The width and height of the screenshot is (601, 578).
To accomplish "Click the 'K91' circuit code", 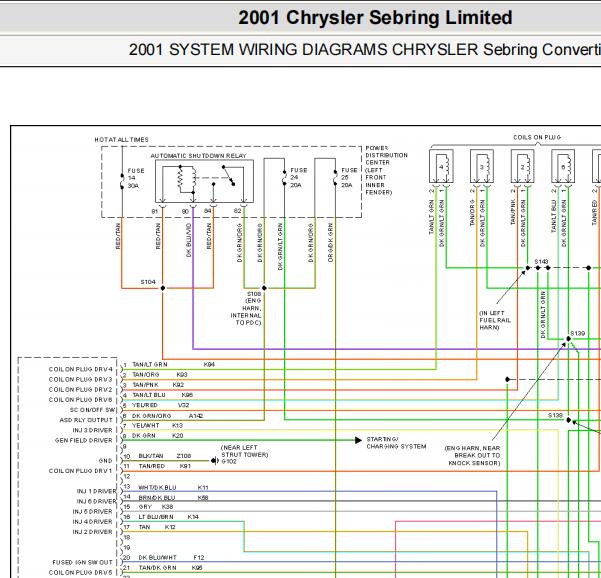I will coord(185,466).
